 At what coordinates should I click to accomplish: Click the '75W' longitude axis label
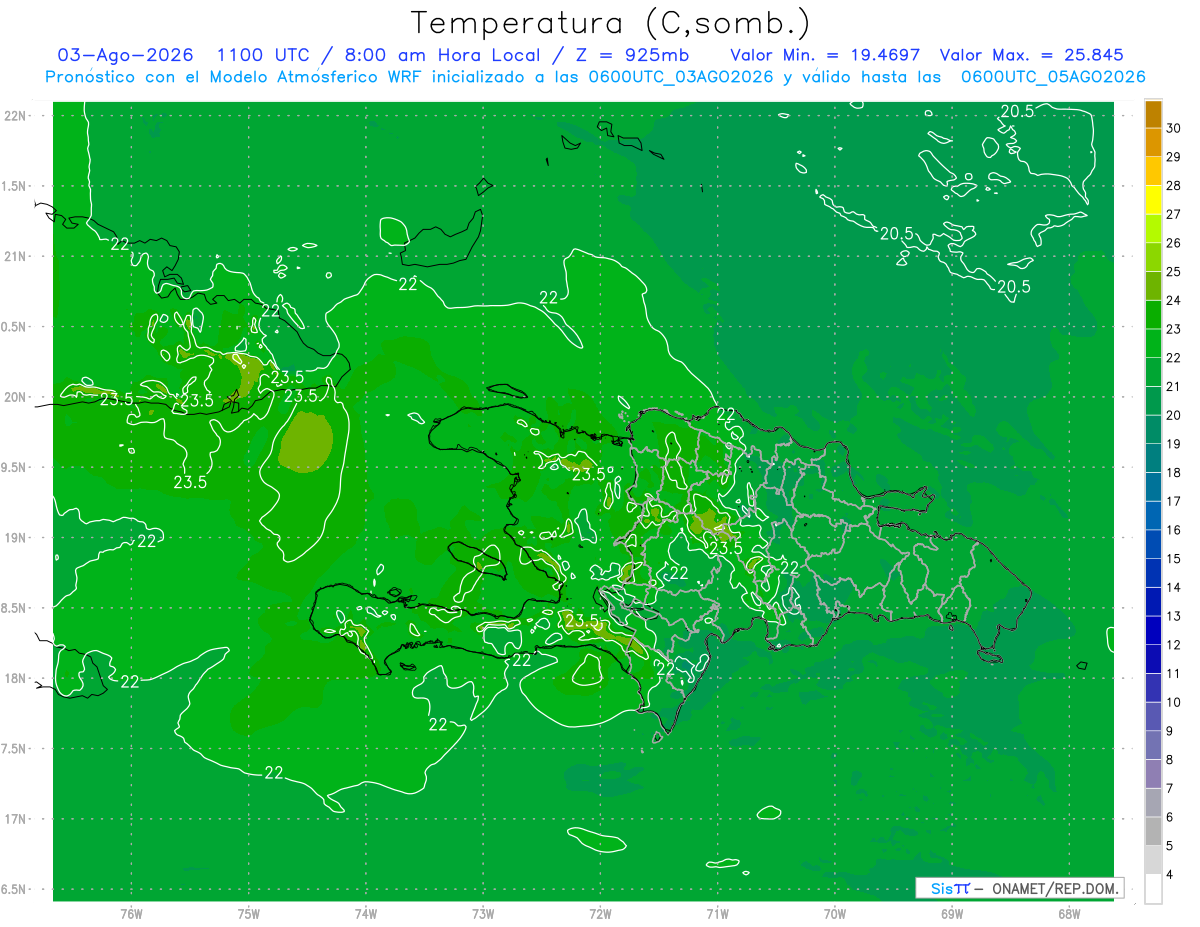[x=248, y=913]
